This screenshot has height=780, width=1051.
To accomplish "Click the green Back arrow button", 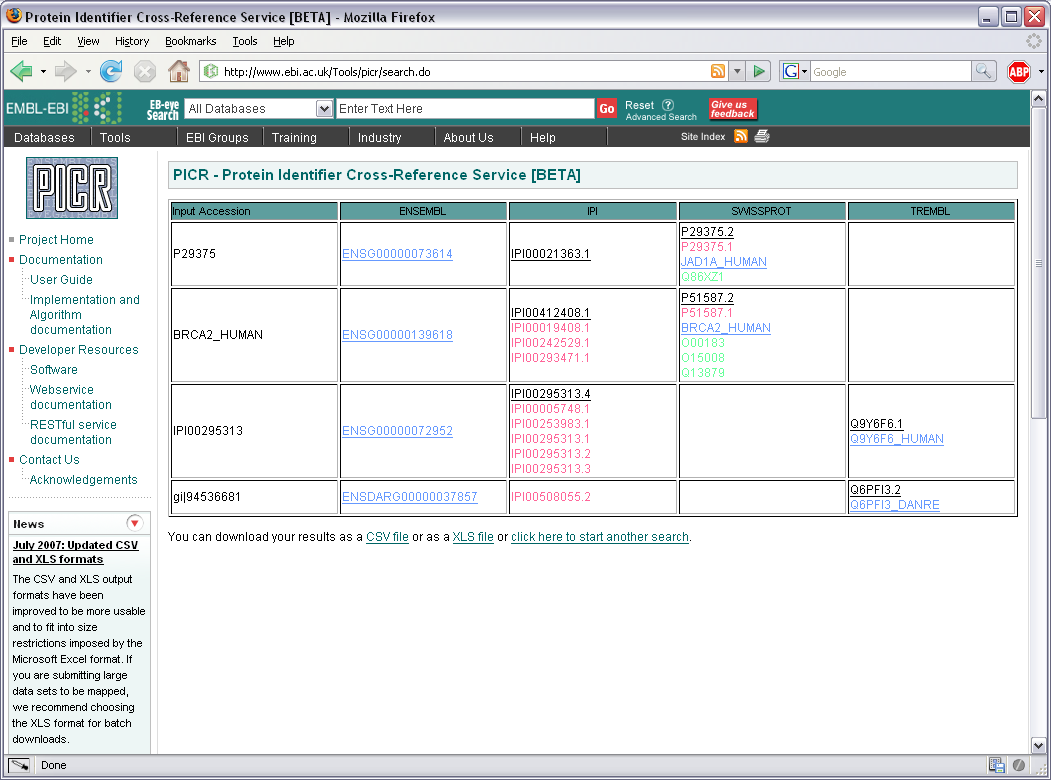I will (x=21, y=71).
